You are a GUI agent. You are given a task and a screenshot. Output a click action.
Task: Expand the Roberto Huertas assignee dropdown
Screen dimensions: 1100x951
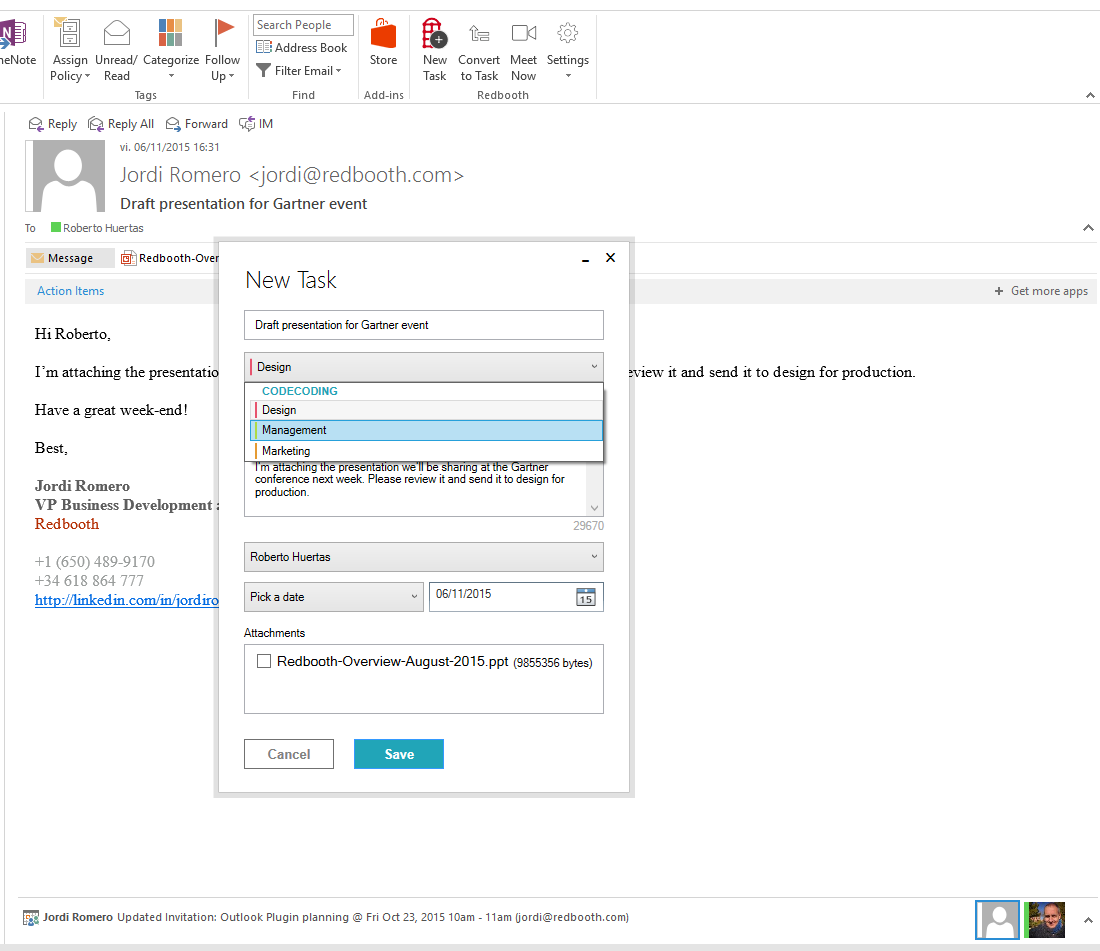click(423, 557)
